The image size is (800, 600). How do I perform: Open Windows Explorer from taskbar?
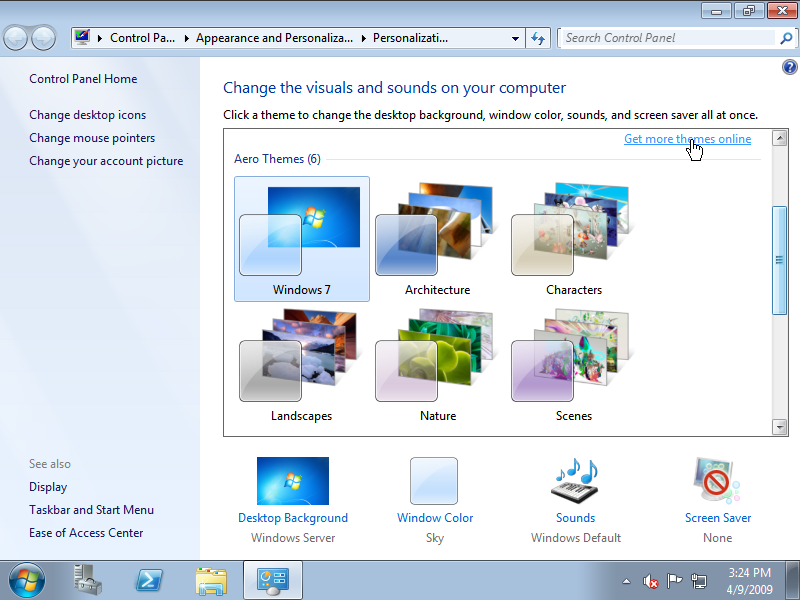pyautogui.click(x=210, y=580)
